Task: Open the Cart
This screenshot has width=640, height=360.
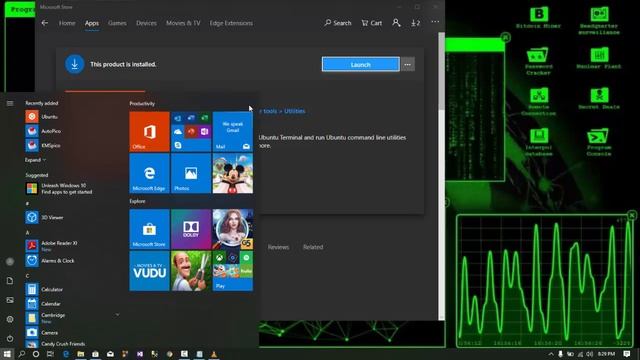Action: pos(371,23)
